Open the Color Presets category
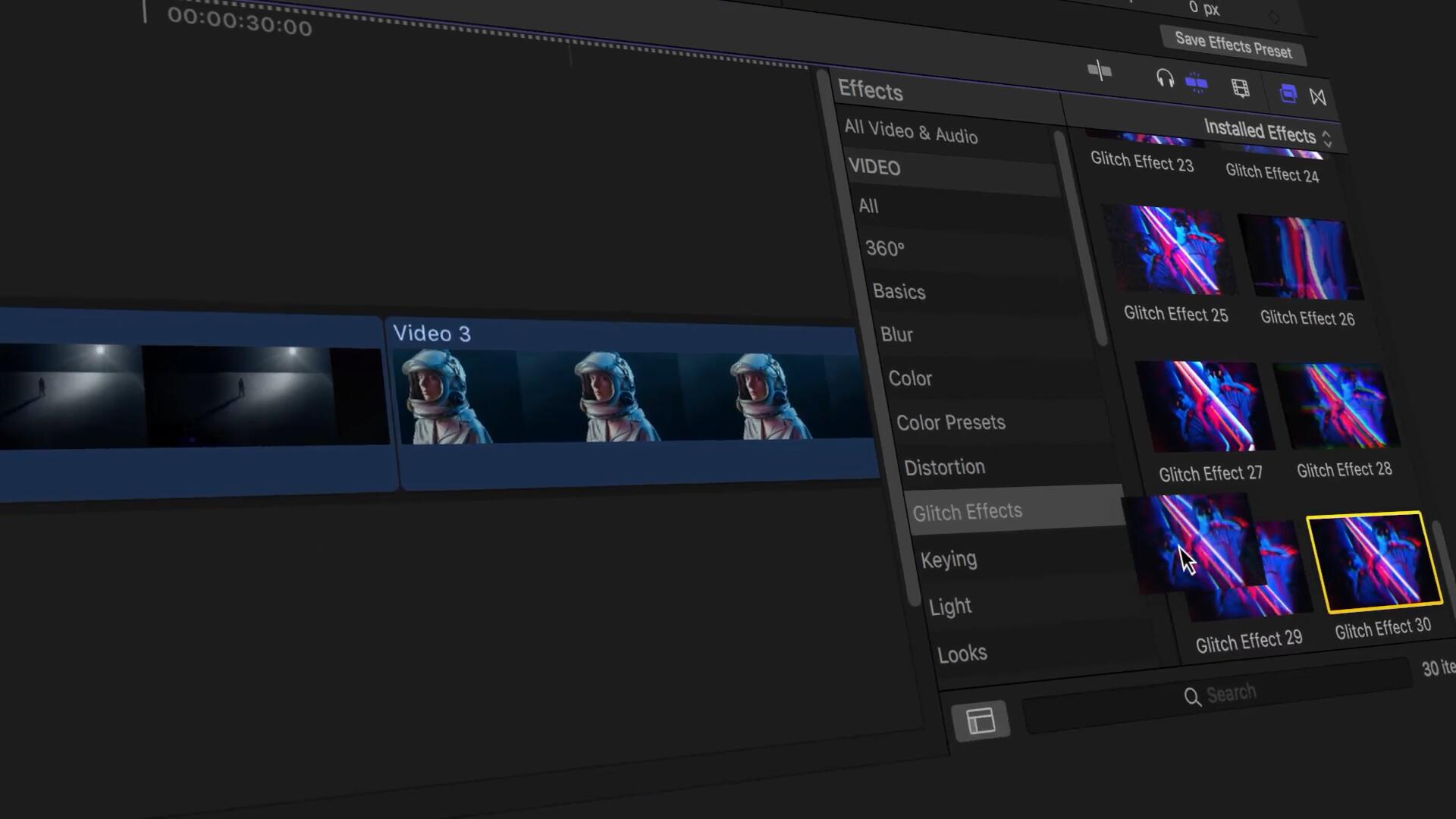This screenshot has width=1456, height=819. [x=950, y=422]
